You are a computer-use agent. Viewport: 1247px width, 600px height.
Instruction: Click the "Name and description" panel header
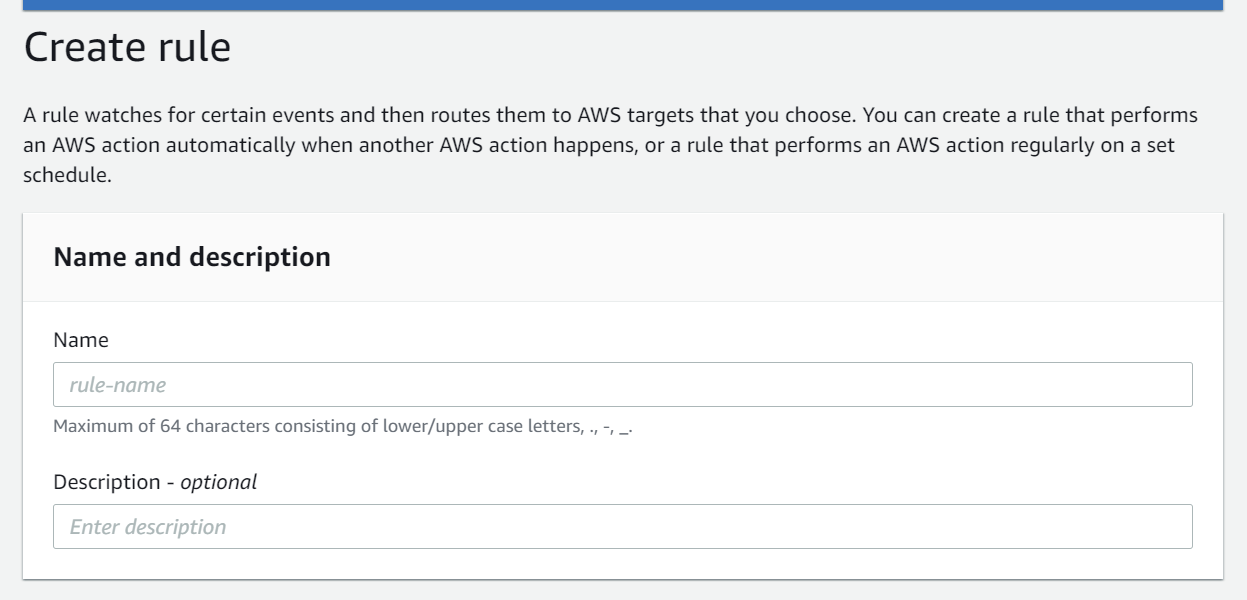(x=192, y=257)
